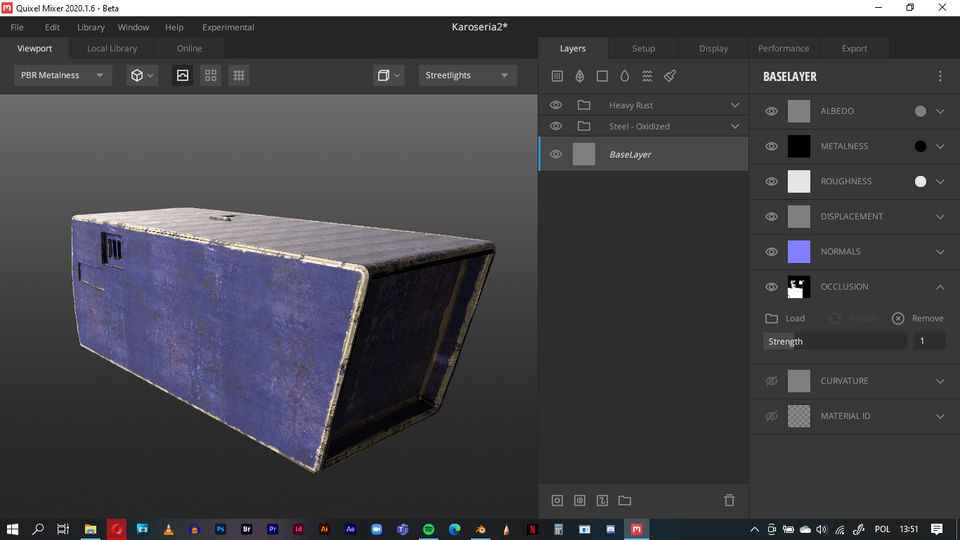
Task: Hide the Heavy Rust layer group
Action: 556,105
